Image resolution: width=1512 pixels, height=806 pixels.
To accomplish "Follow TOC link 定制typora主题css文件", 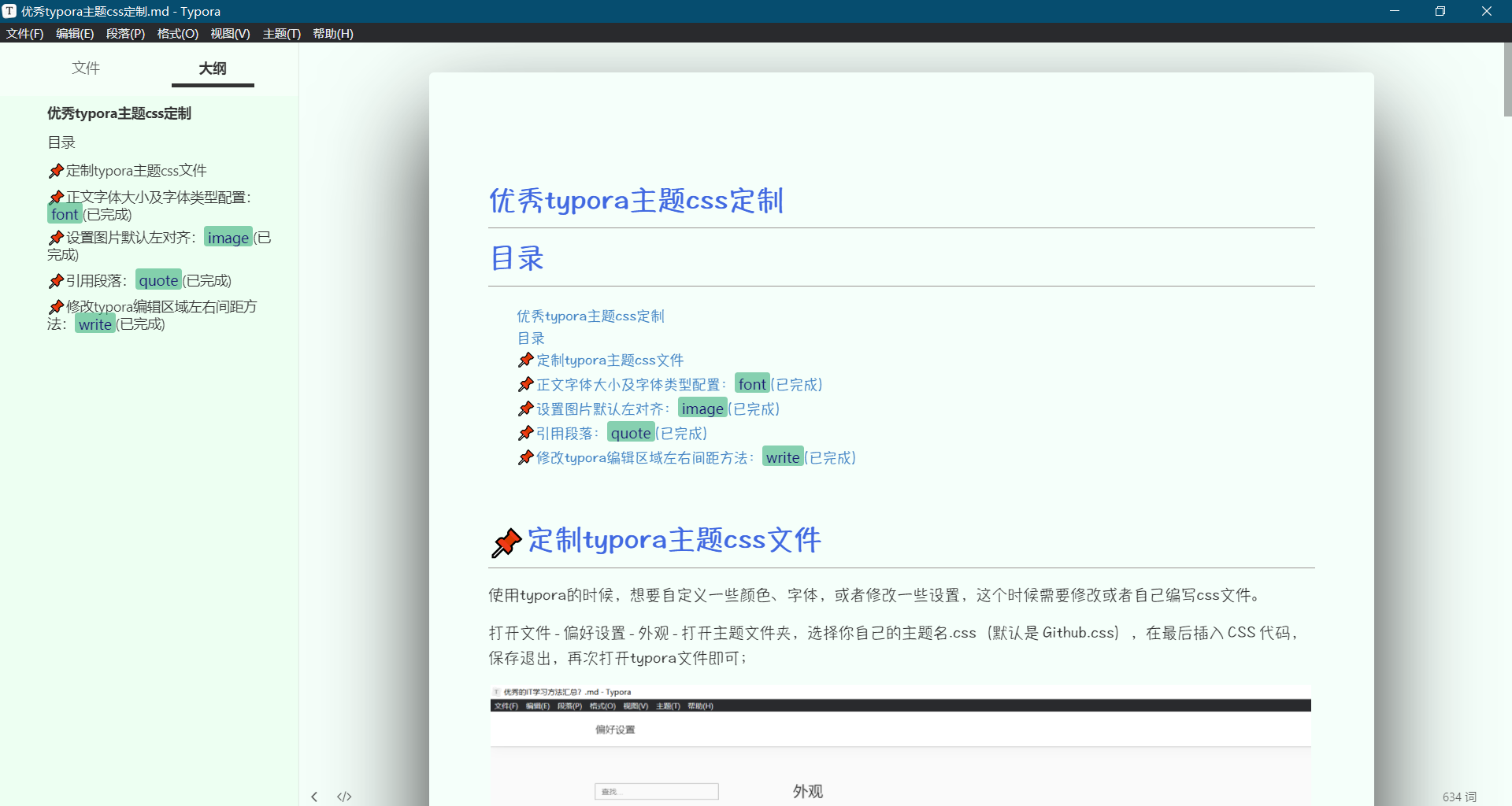I will click(601, 360).
